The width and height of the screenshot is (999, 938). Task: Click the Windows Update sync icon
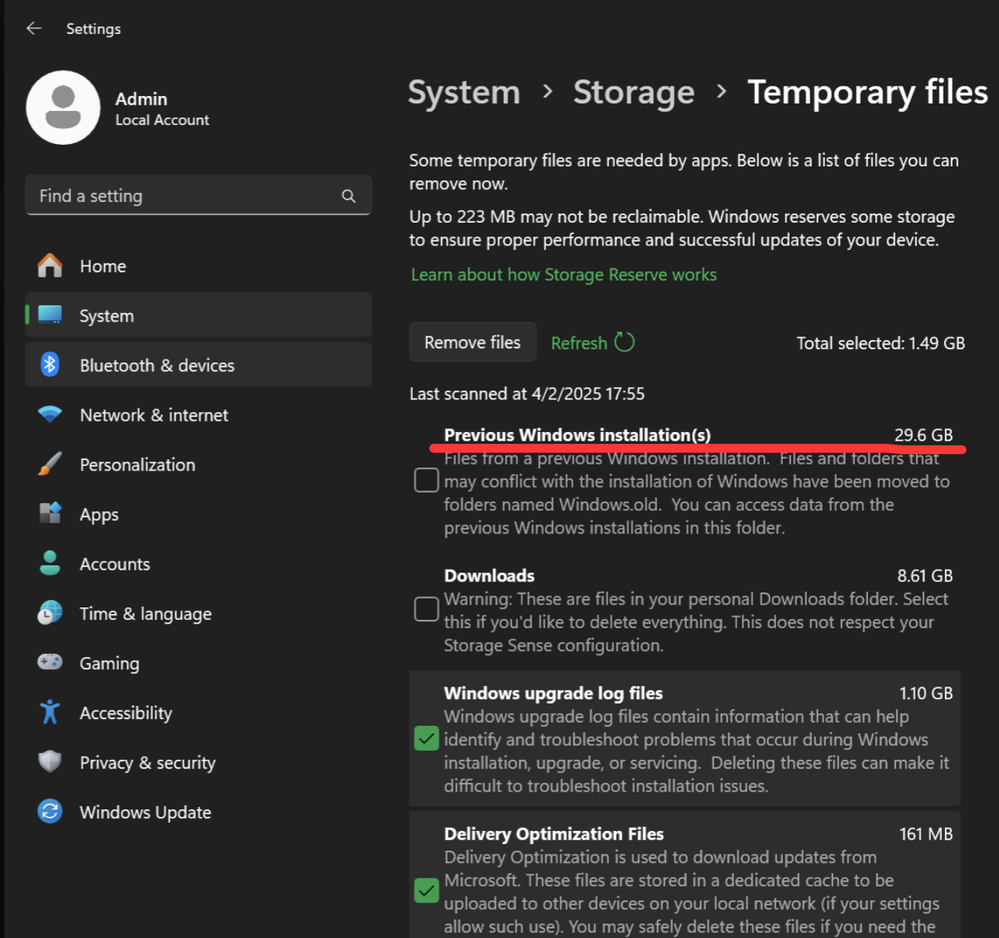pos(50,812)
